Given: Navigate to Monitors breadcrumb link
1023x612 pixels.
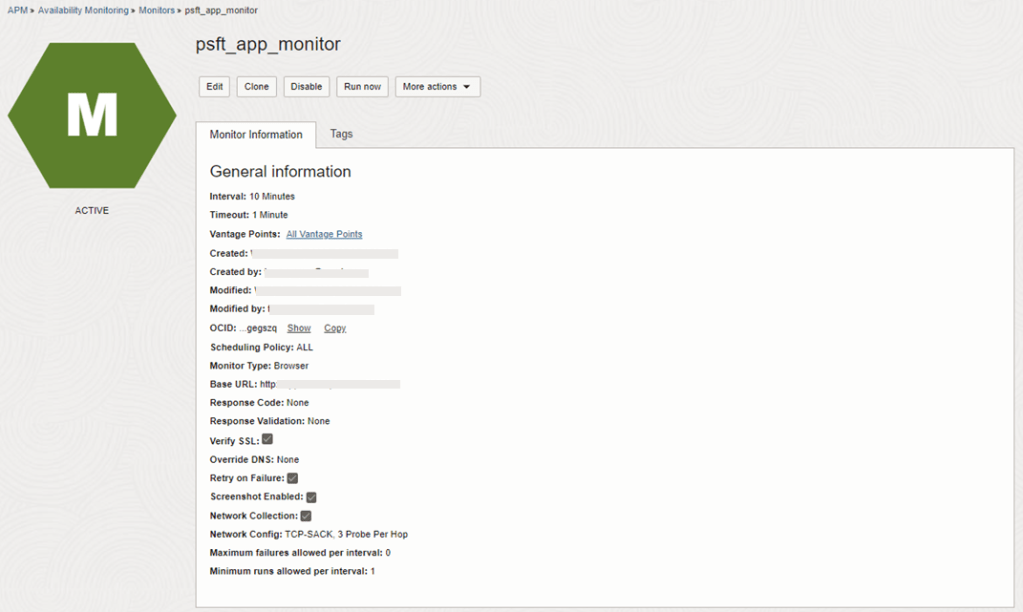Looking at the screenshot, I should point(157,10).
